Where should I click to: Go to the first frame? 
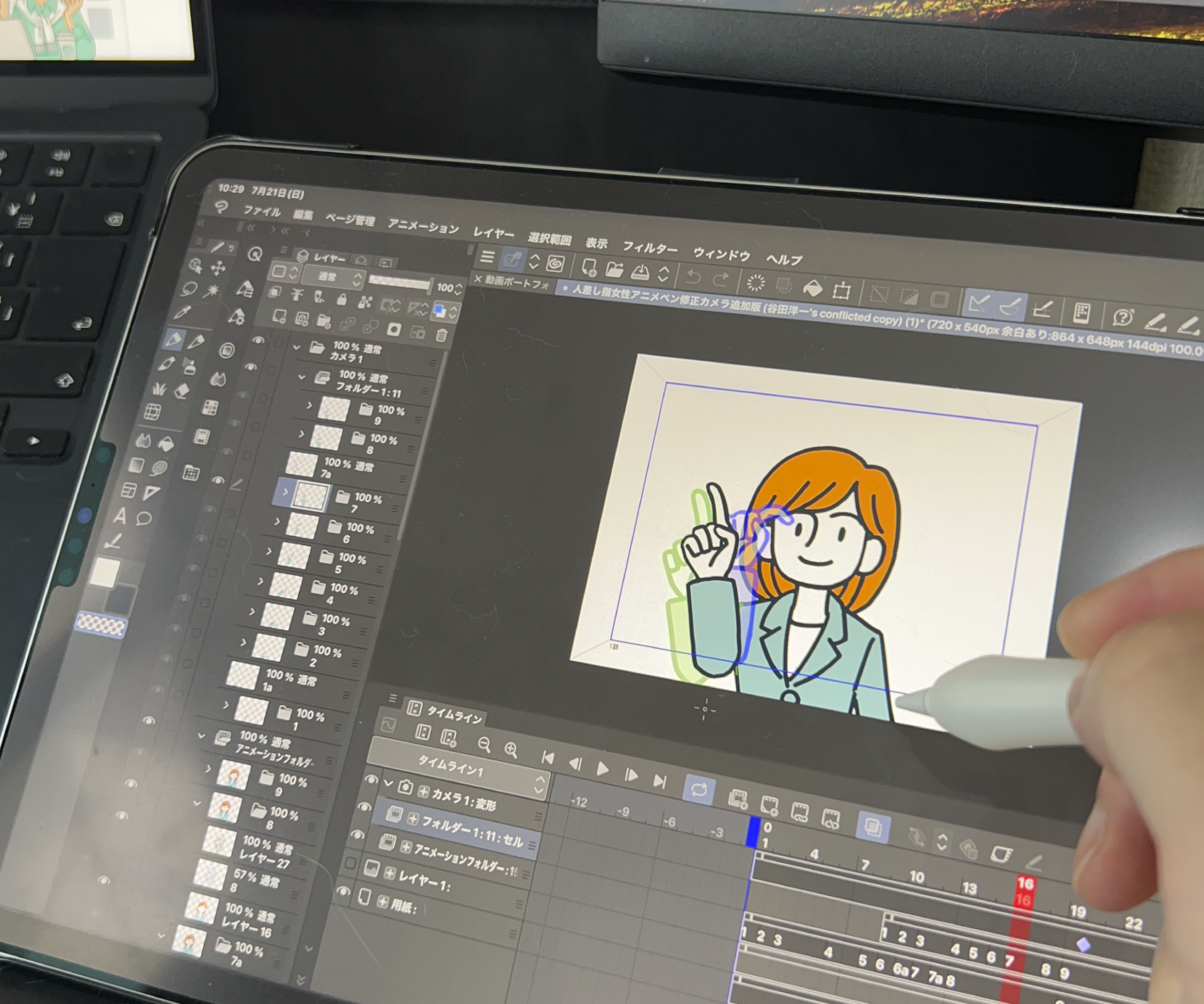548,758
